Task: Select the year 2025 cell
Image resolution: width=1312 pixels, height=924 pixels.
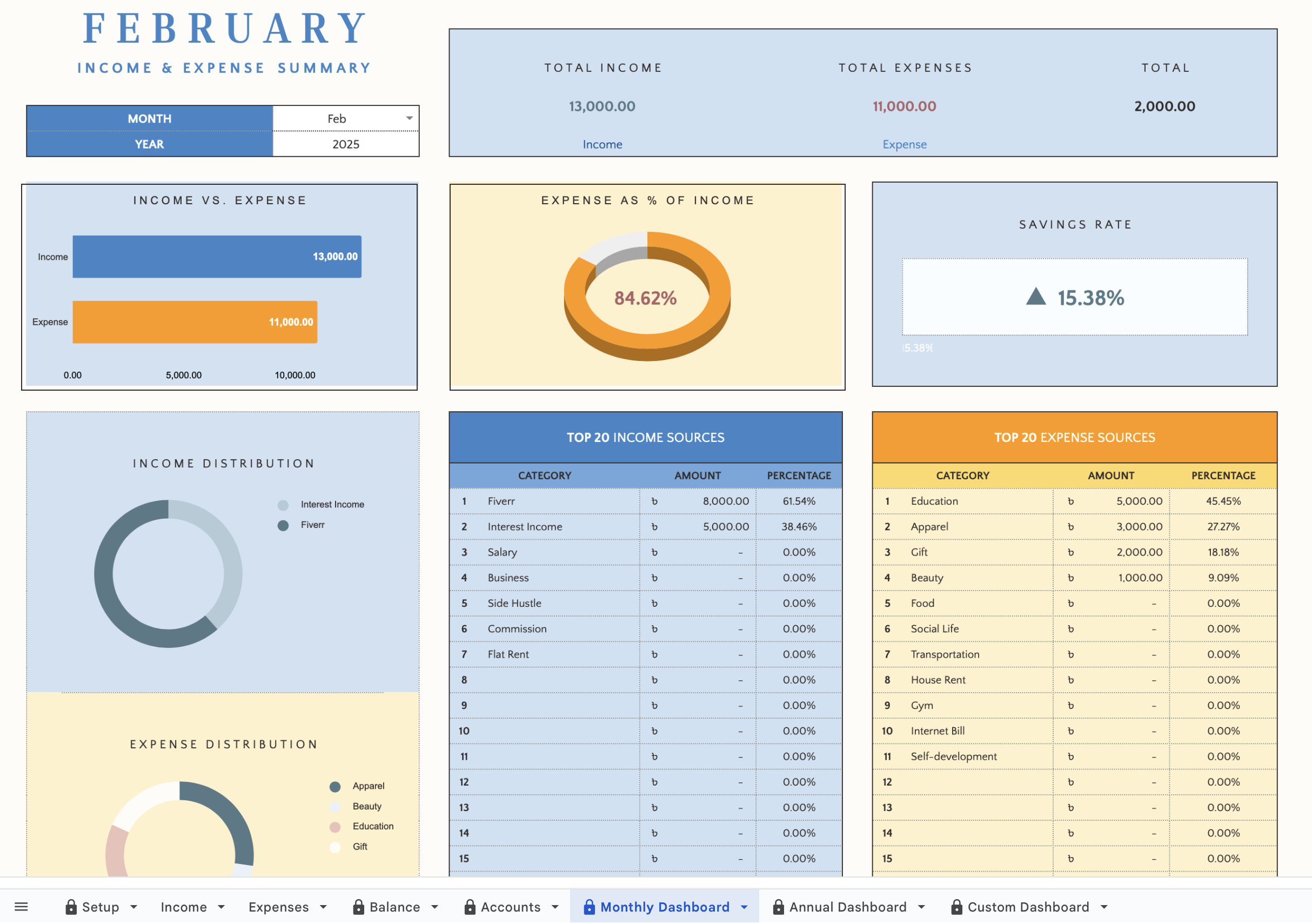Action: [x=346, y=144]
